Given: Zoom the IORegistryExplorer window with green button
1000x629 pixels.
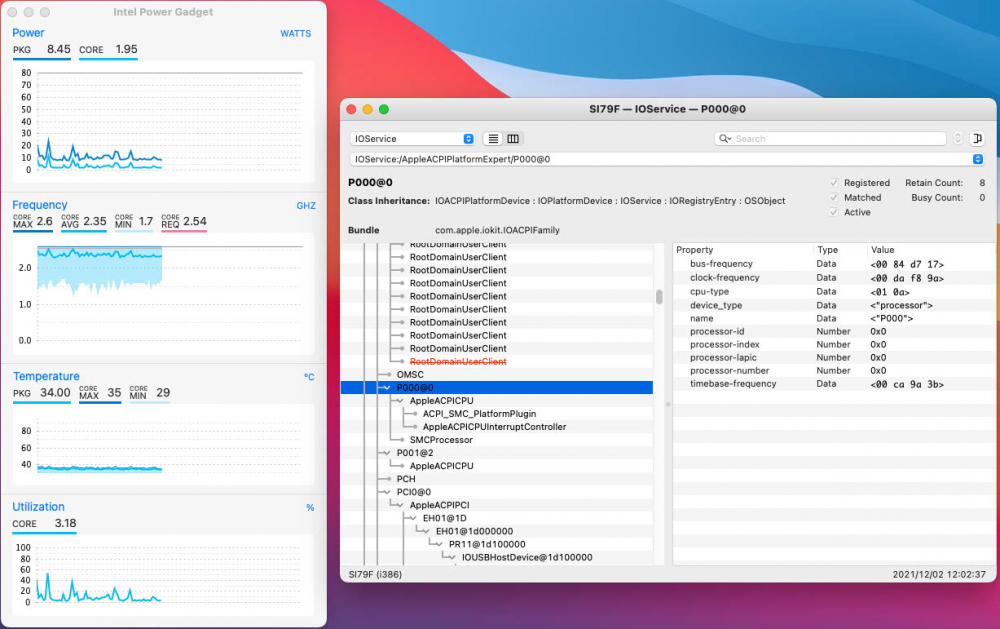Looking at the screenshot, I should (x=384, y=109).
